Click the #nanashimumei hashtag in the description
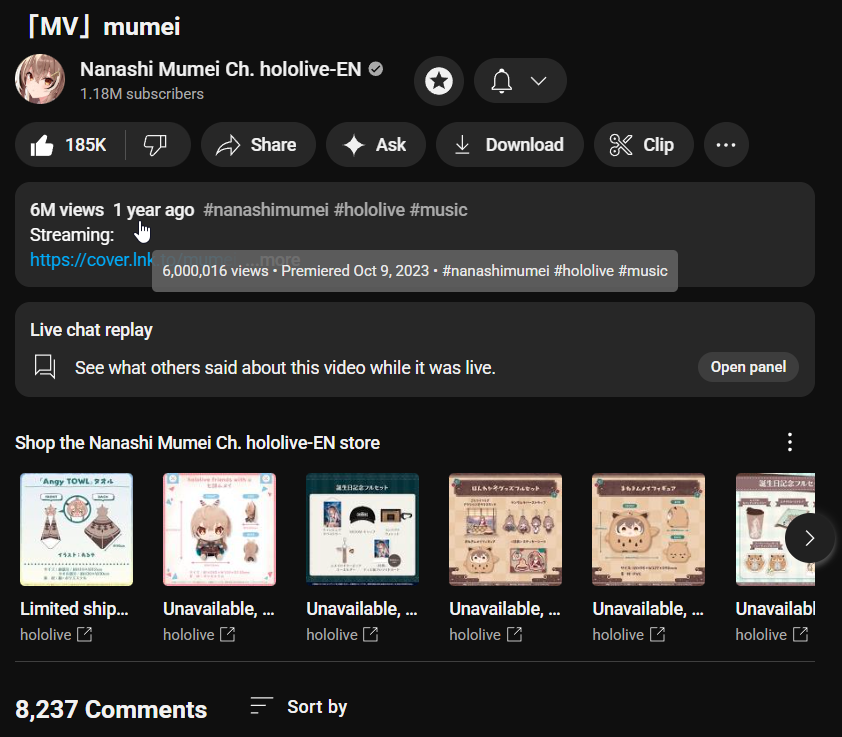 (266, 209)
